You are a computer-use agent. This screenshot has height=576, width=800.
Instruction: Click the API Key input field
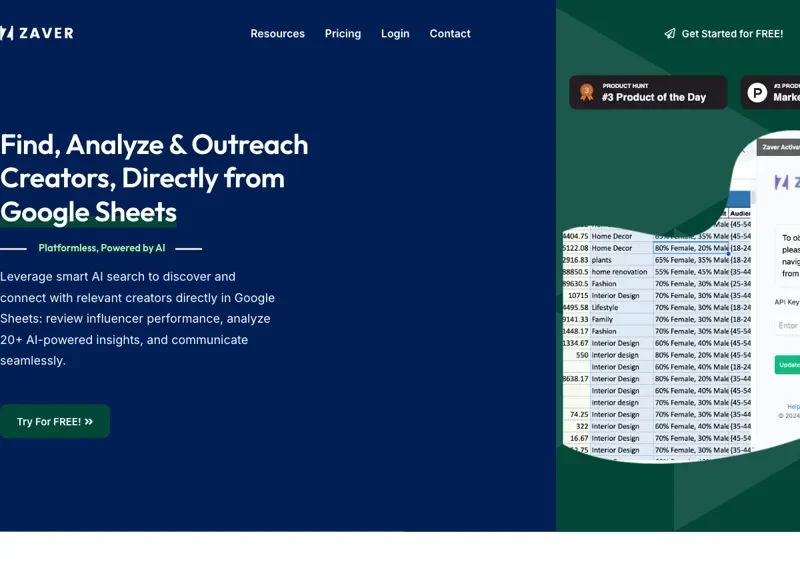787,325
